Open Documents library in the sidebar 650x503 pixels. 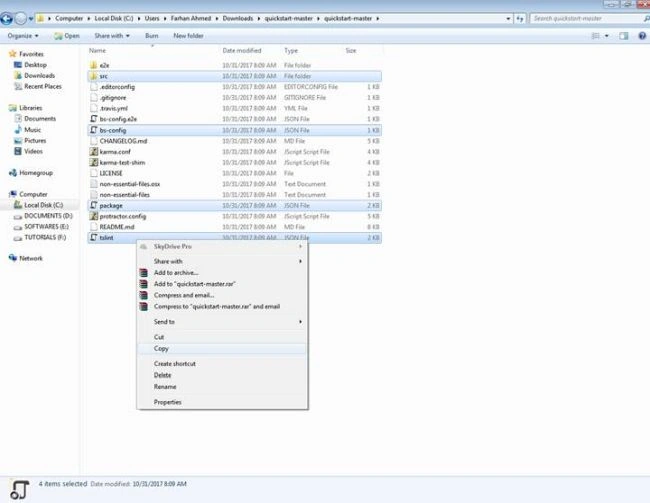(x=40, y=119)
